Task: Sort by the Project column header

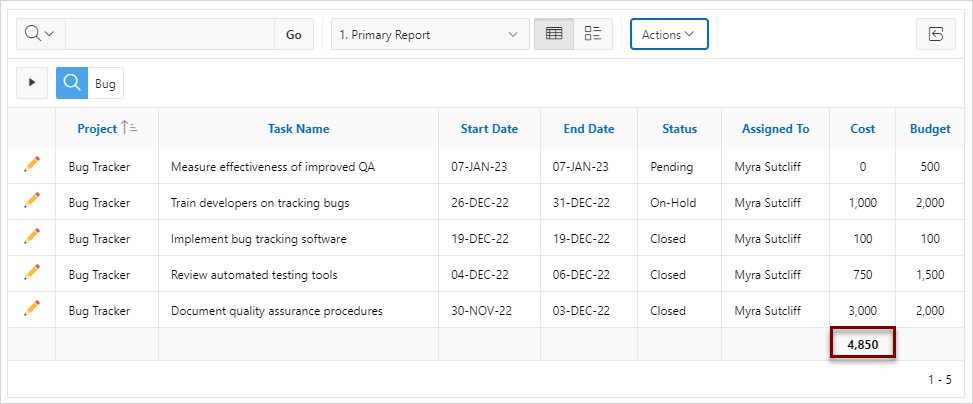Action: point(97,128)
